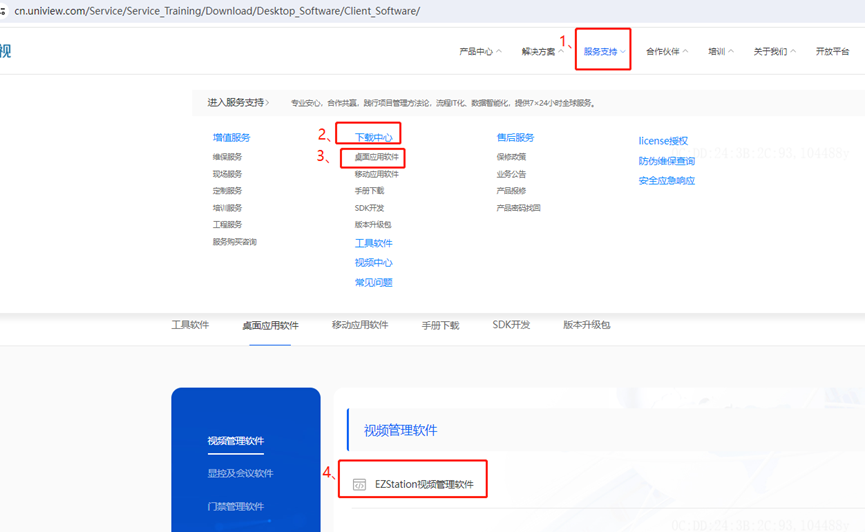Open 产品报修 menu entry
865x532 pixels.
tap(510, 190)
